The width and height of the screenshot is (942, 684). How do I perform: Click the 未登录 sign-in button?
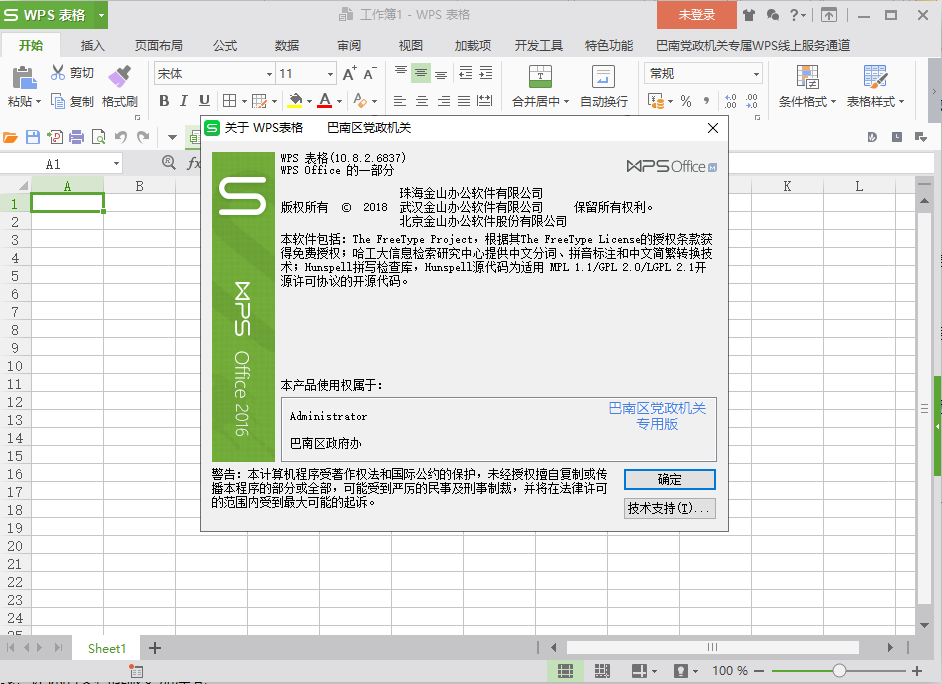697,15
